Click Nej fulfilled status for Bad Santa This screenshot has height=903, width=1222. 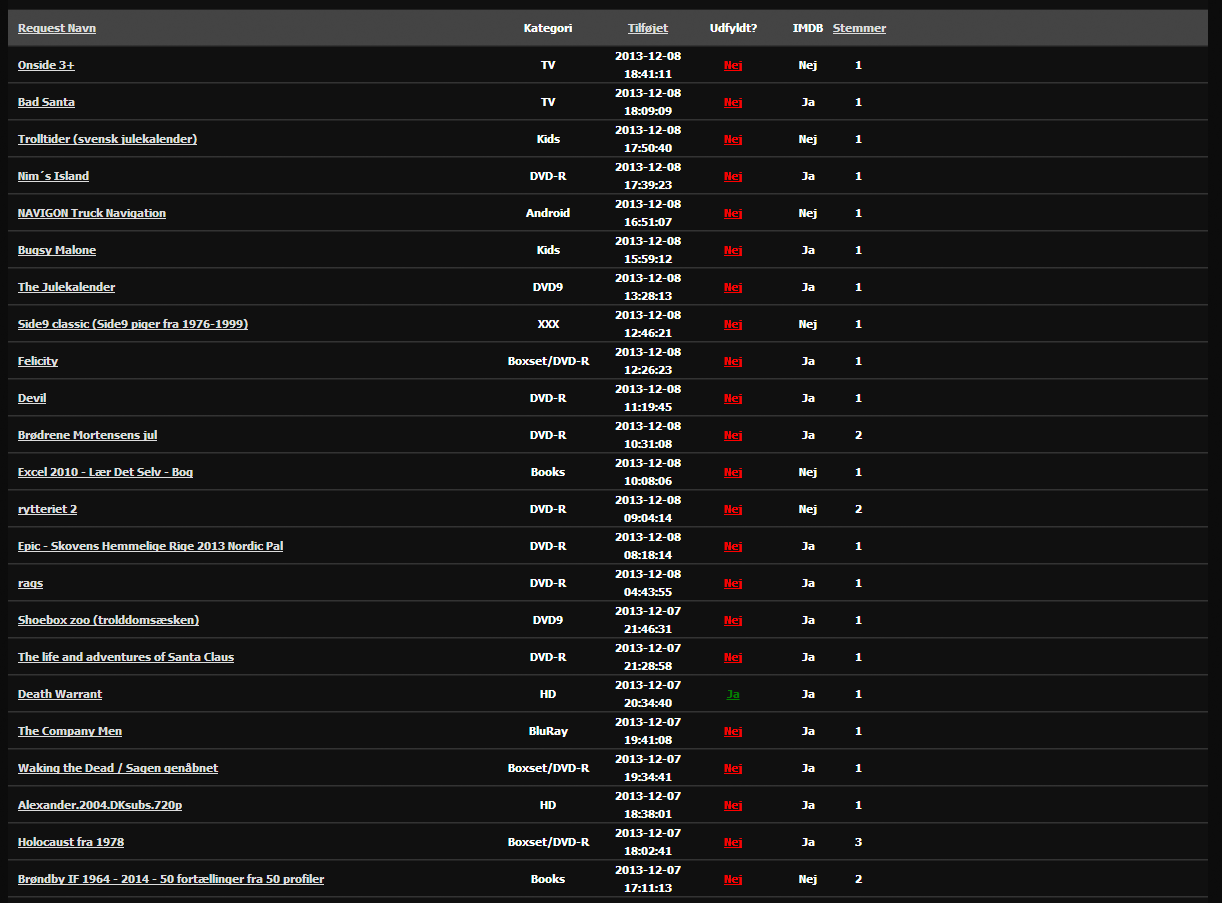[x=733, y=102]
